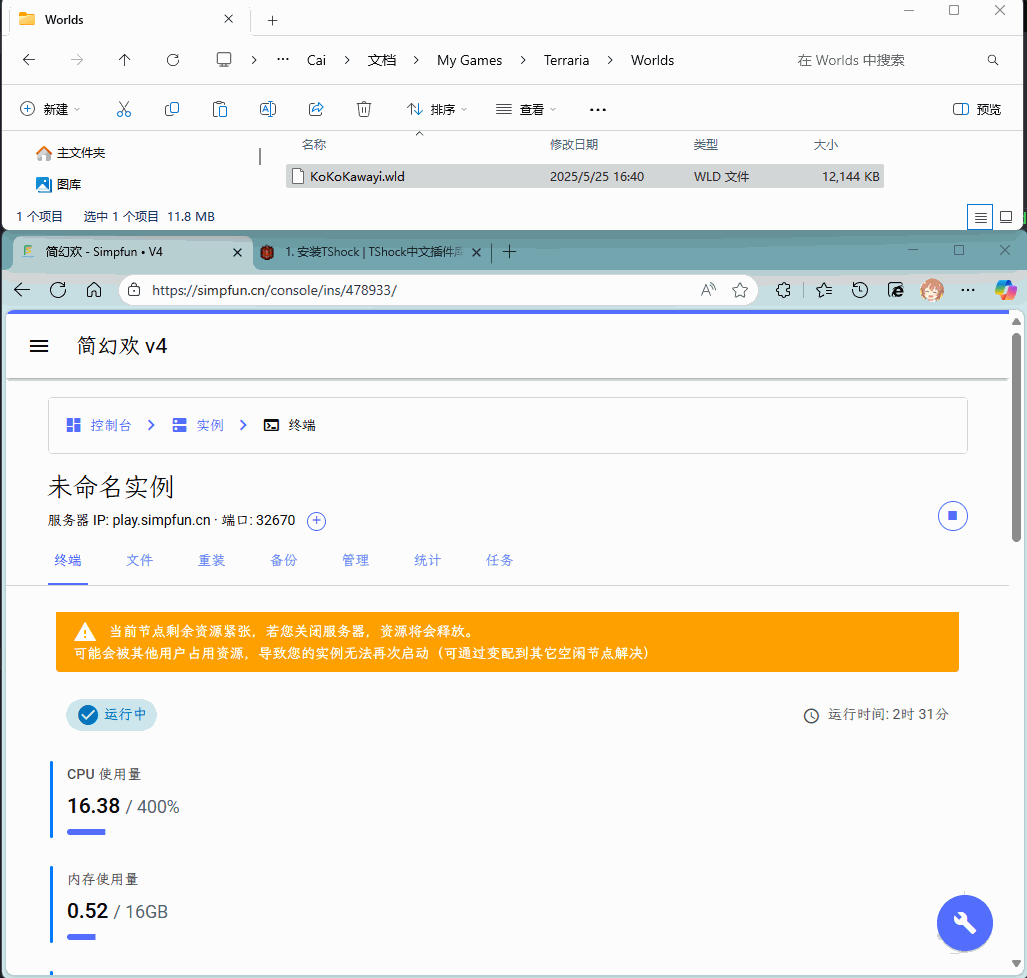The height and width of the screenshot is (978, 1027).
Task: Expand chevron after 文档 in breadcrumb
Action: click(416, 60)
